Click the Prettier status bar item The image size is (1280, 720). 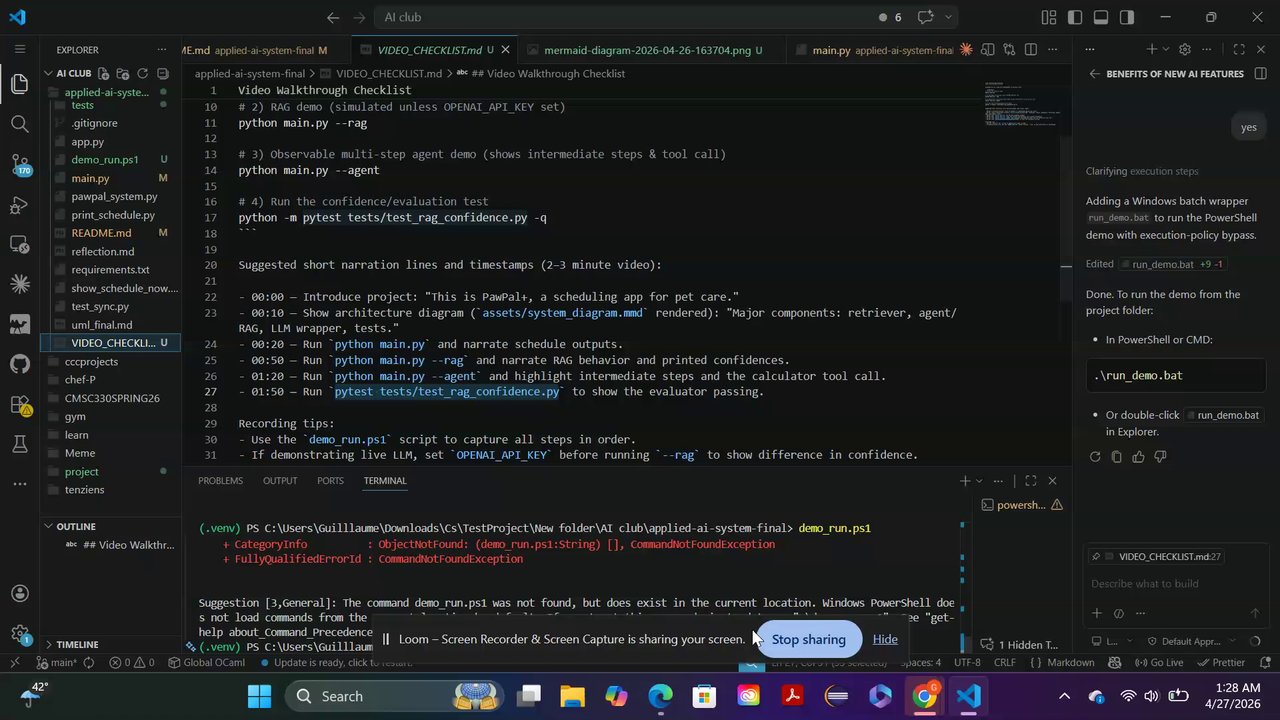[1221, 662]
